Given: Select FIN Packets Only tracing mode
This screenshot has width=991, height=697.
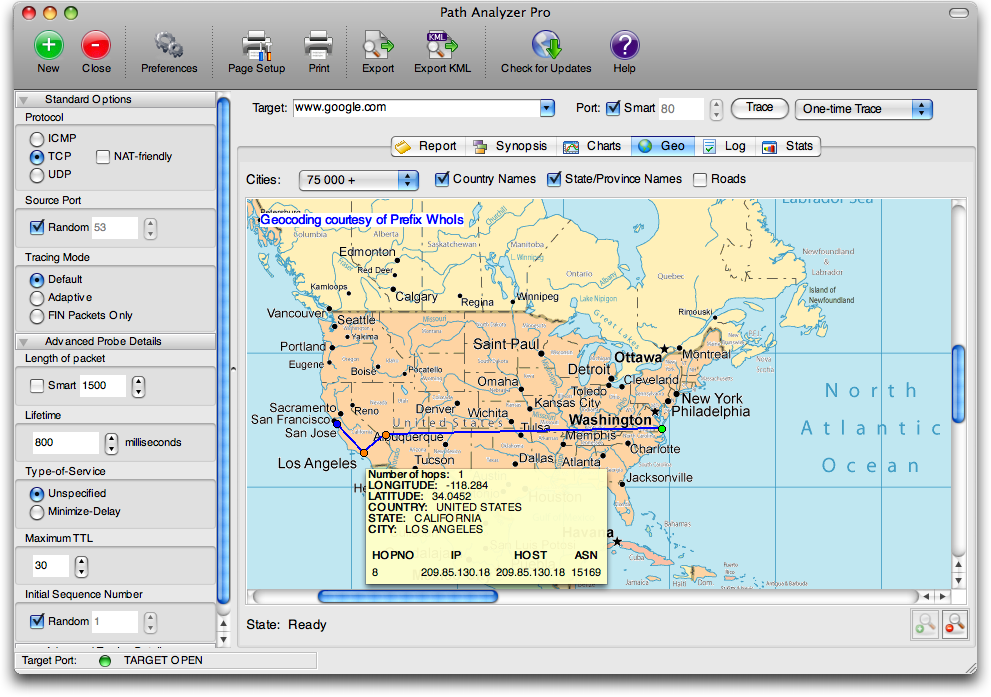Looking at the screenshot, I should tap(37, 316).
